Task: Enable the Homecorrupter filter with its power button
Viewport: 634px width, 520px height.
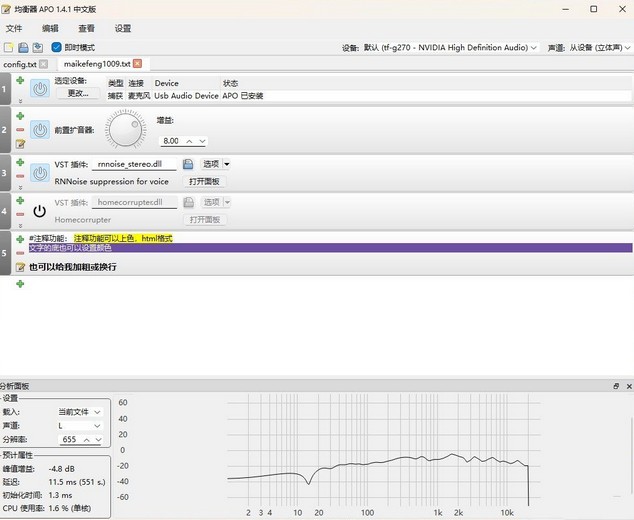Action: [x=40, y=211]
